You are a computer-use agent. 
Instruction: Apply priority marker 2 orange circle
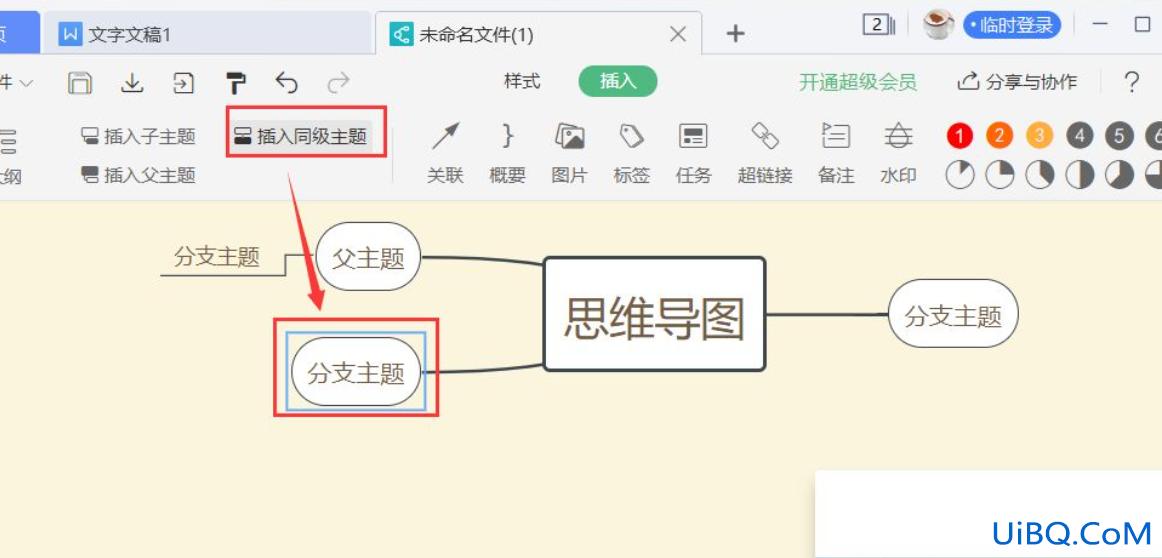tap(1000, 136)
